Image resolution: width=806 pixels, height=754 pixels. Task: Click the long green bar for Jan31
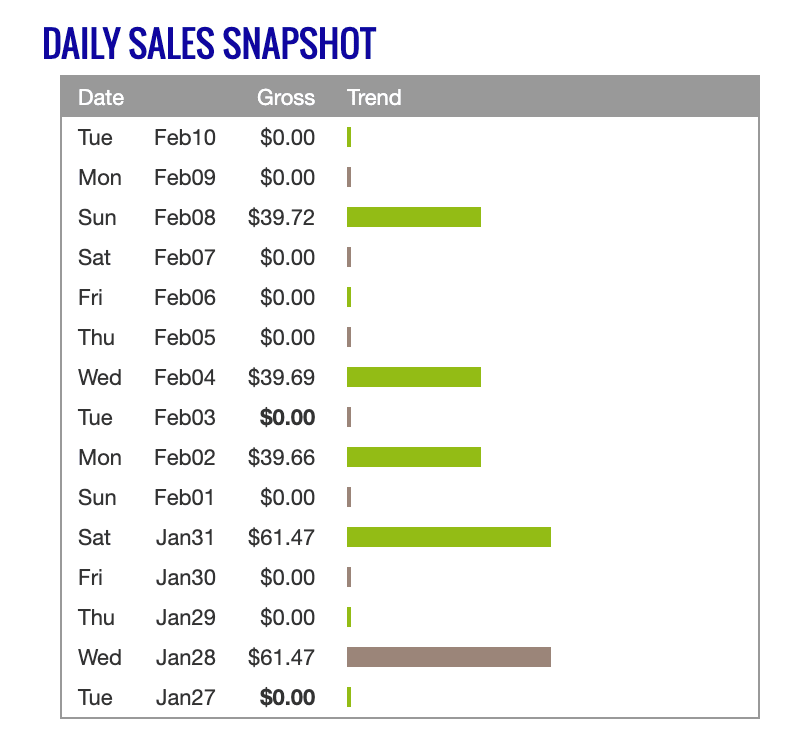click(449, 537)
